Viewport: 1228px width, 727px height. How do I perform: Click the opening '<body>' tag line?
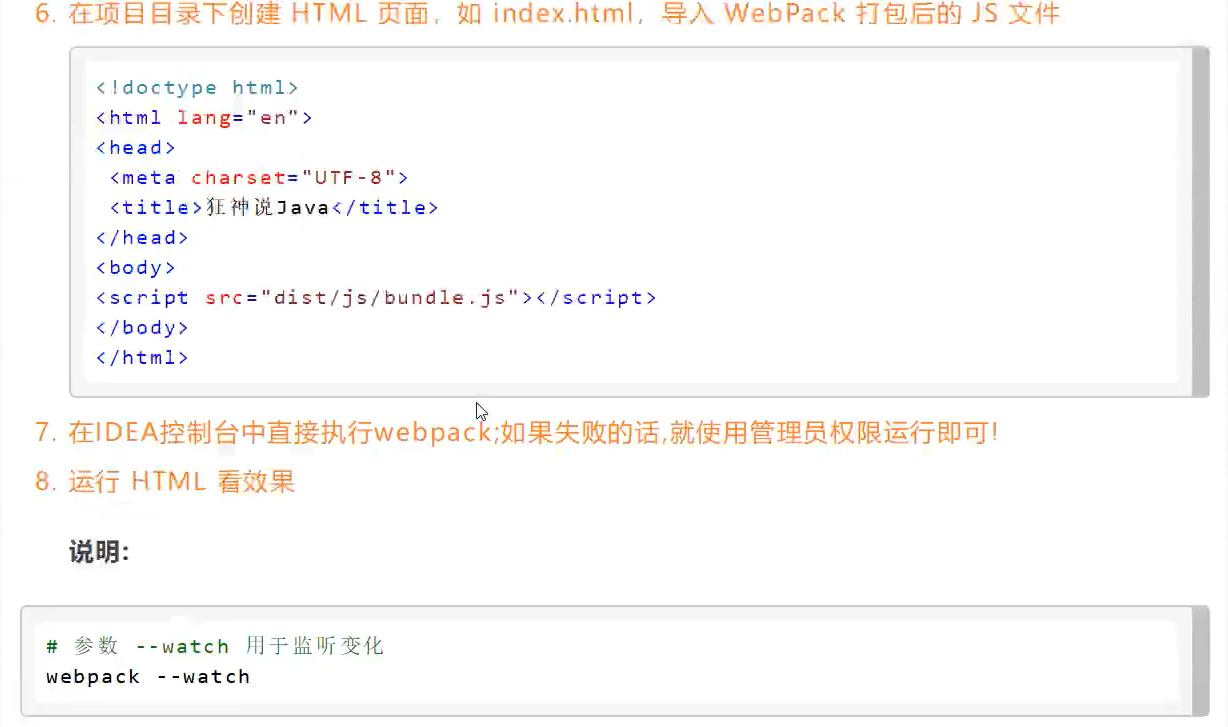(x=136, y=268)
